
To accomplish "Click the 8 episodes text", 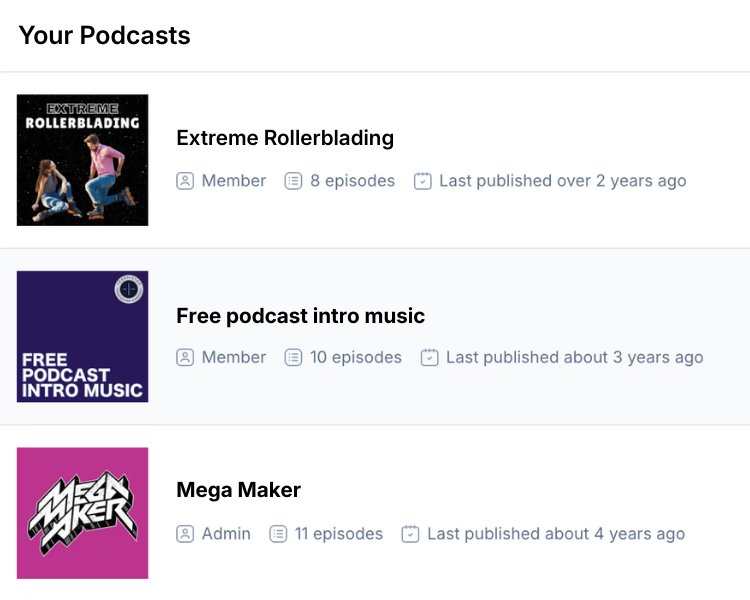I will click(x=352, y=181).
